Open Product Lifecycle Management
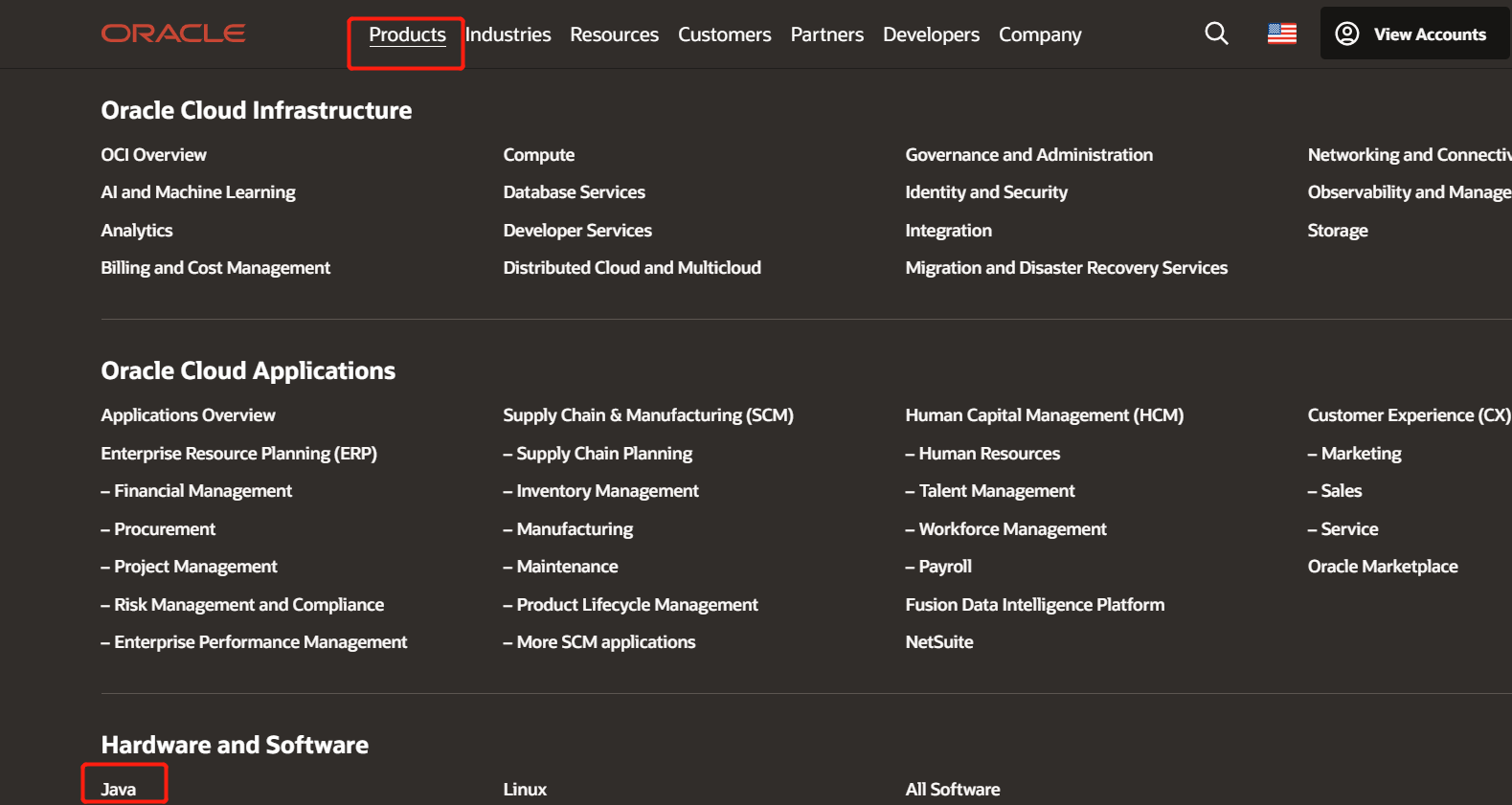 point(631,605)
